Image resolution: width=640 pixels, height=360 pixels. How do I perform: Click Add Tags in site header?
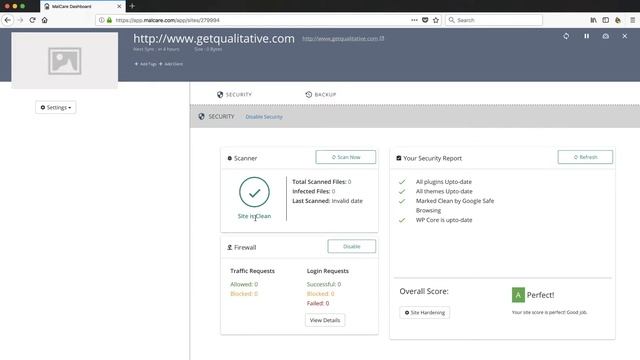pyautogui.click(x=145, y=64)
